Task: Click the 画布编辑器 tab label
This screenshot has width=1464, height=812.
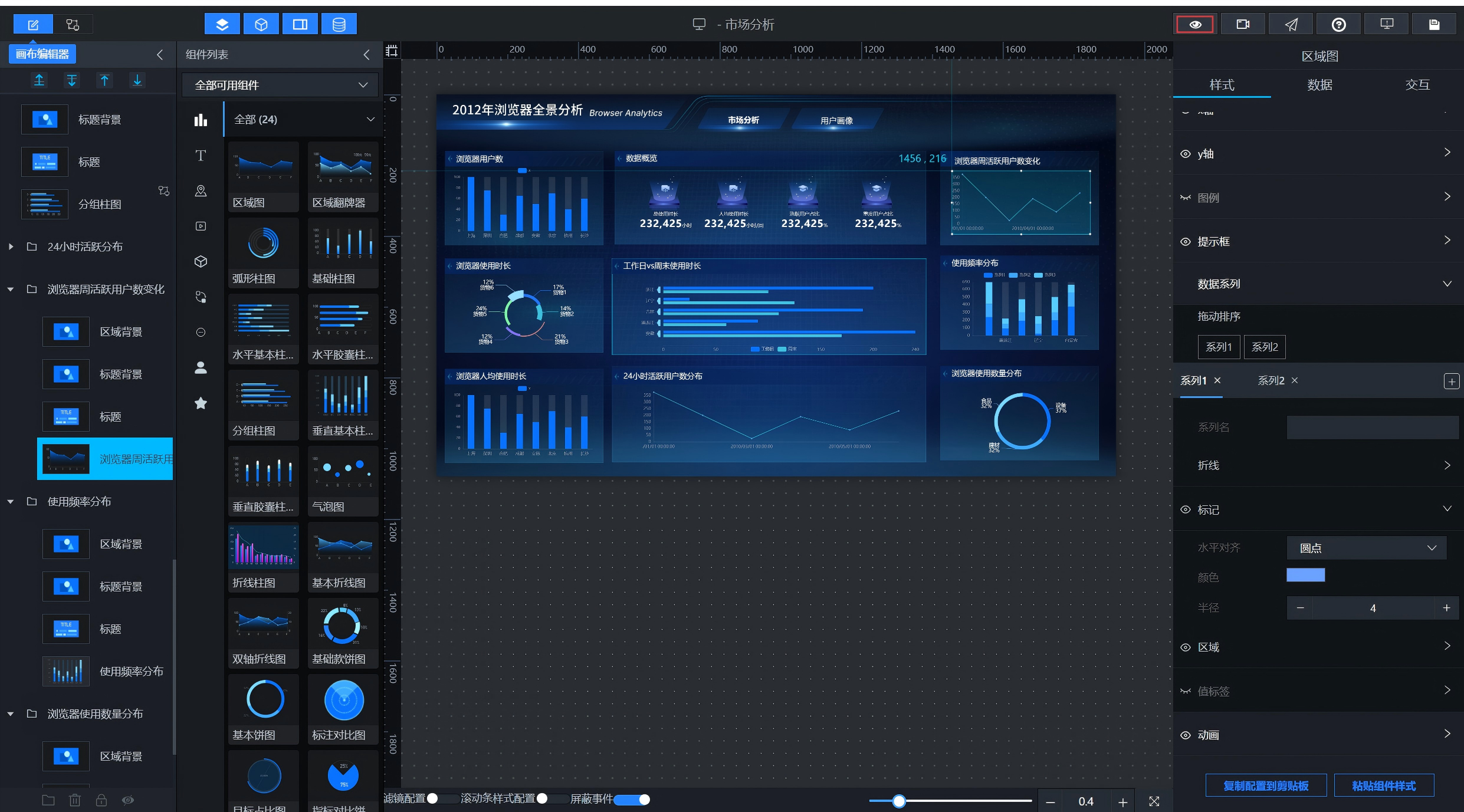Action: click(x=42, y=54)
